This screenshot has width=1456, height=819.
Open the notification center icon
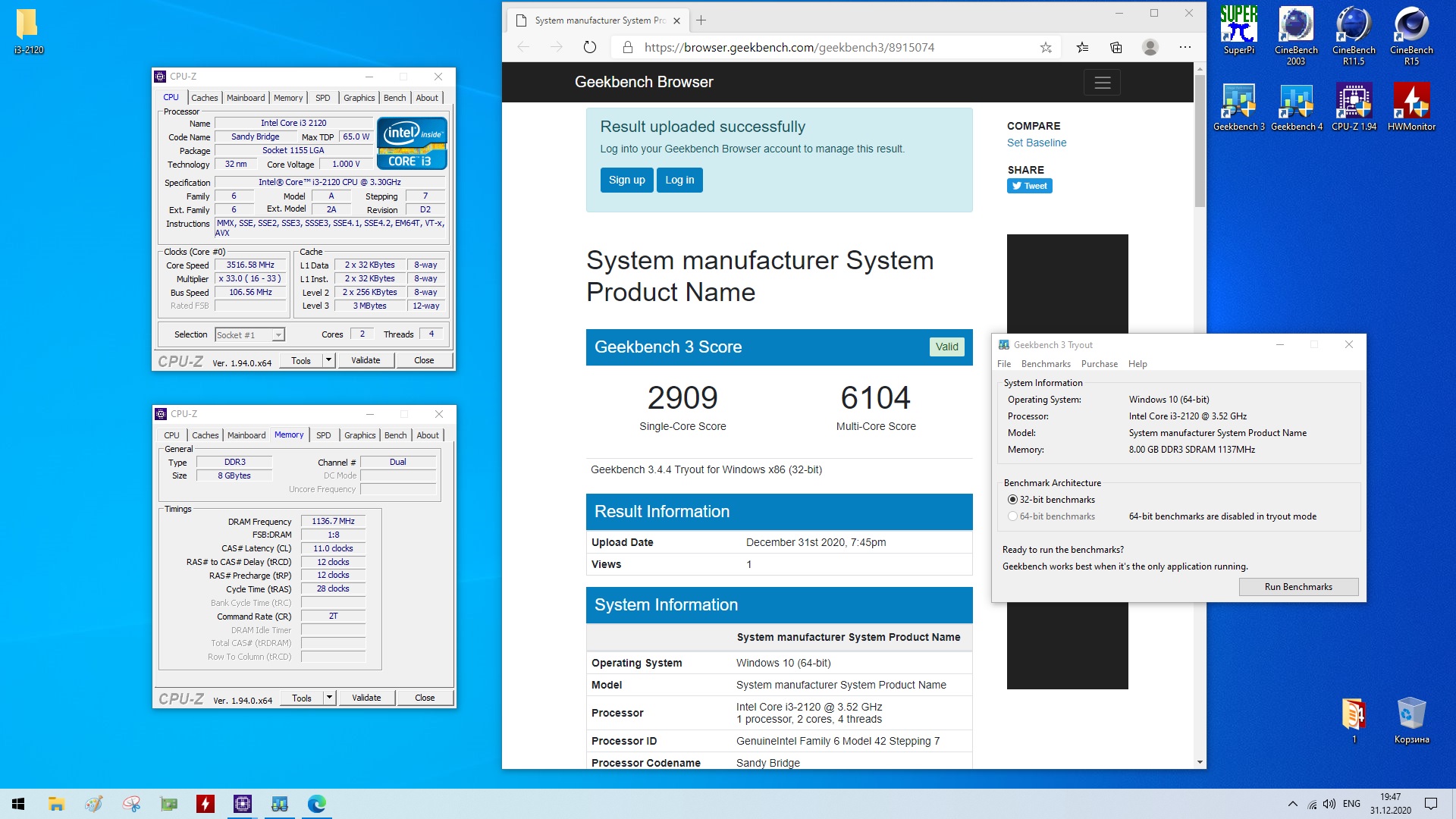(1431, 804)
